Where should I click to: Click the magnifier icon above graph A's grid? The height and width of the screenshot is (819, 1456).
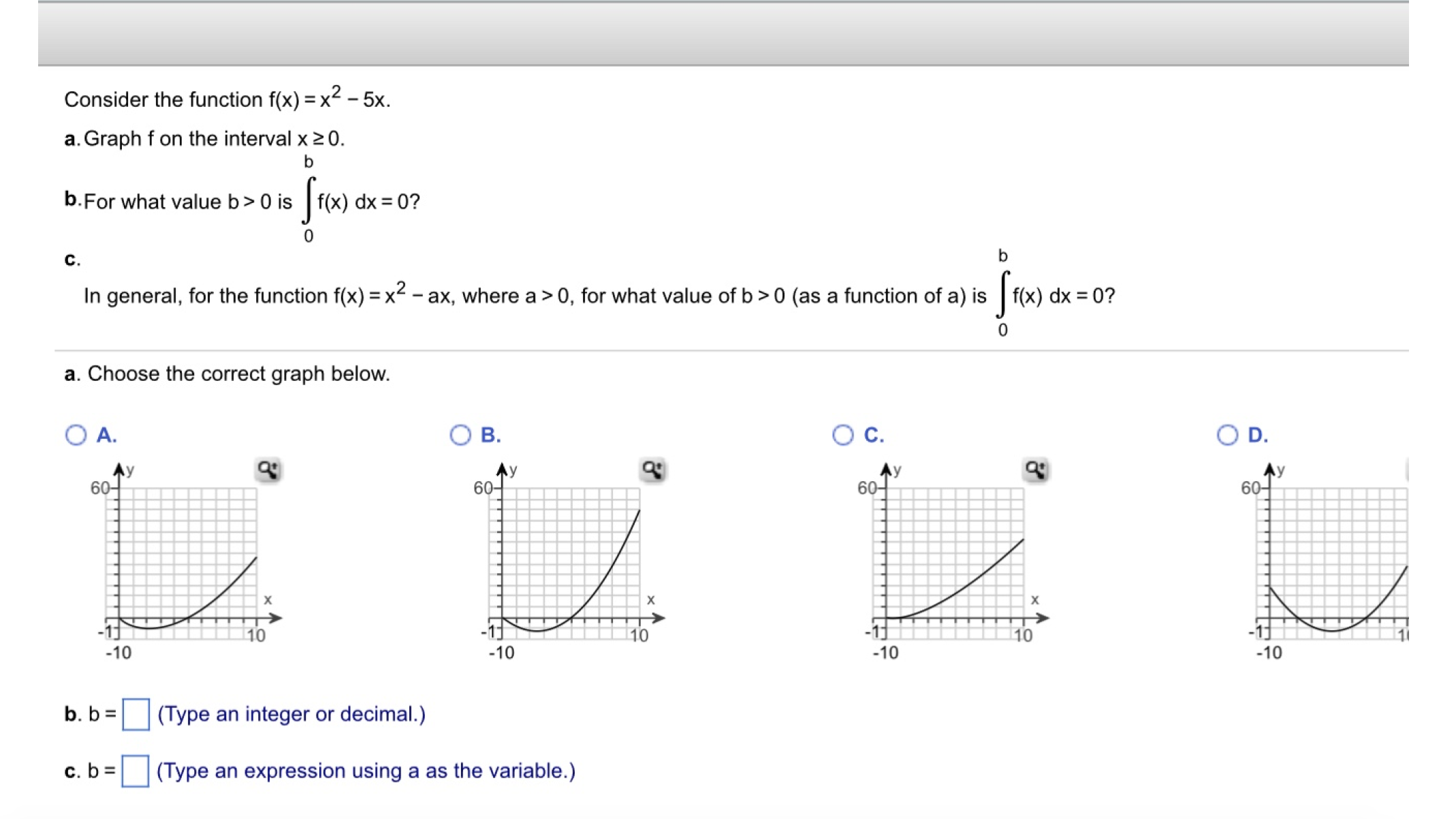(268, 469)
